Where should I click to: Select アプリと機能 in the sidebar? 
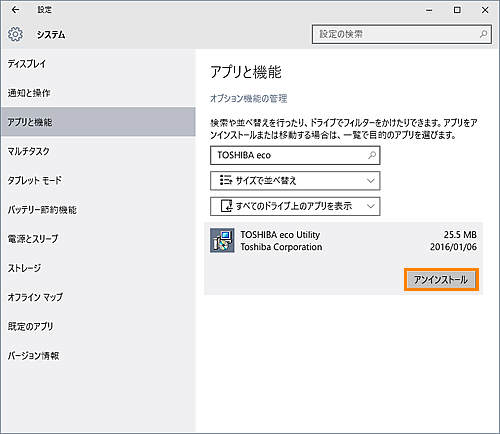coord(98,122)
